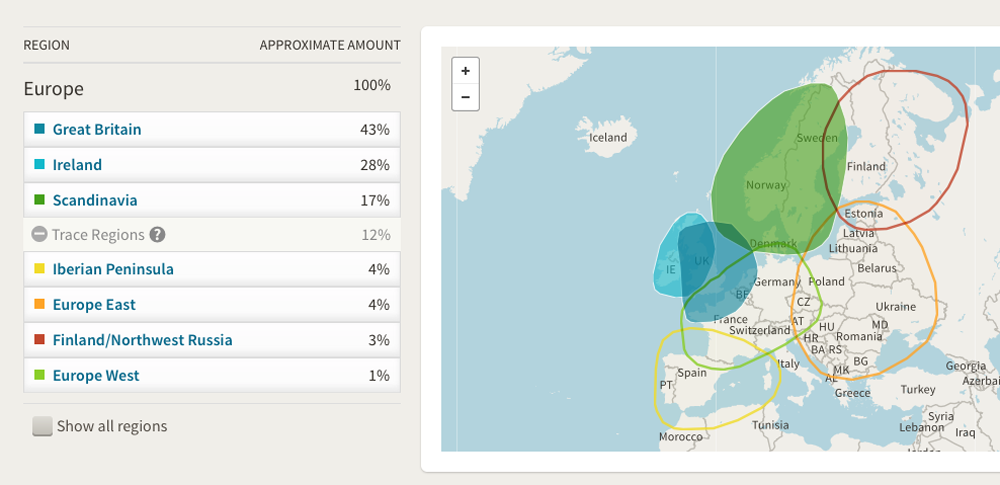This screenshot has width=1000, height=485.
Task: Click the Iceland label on map
Action: (607, 137)
